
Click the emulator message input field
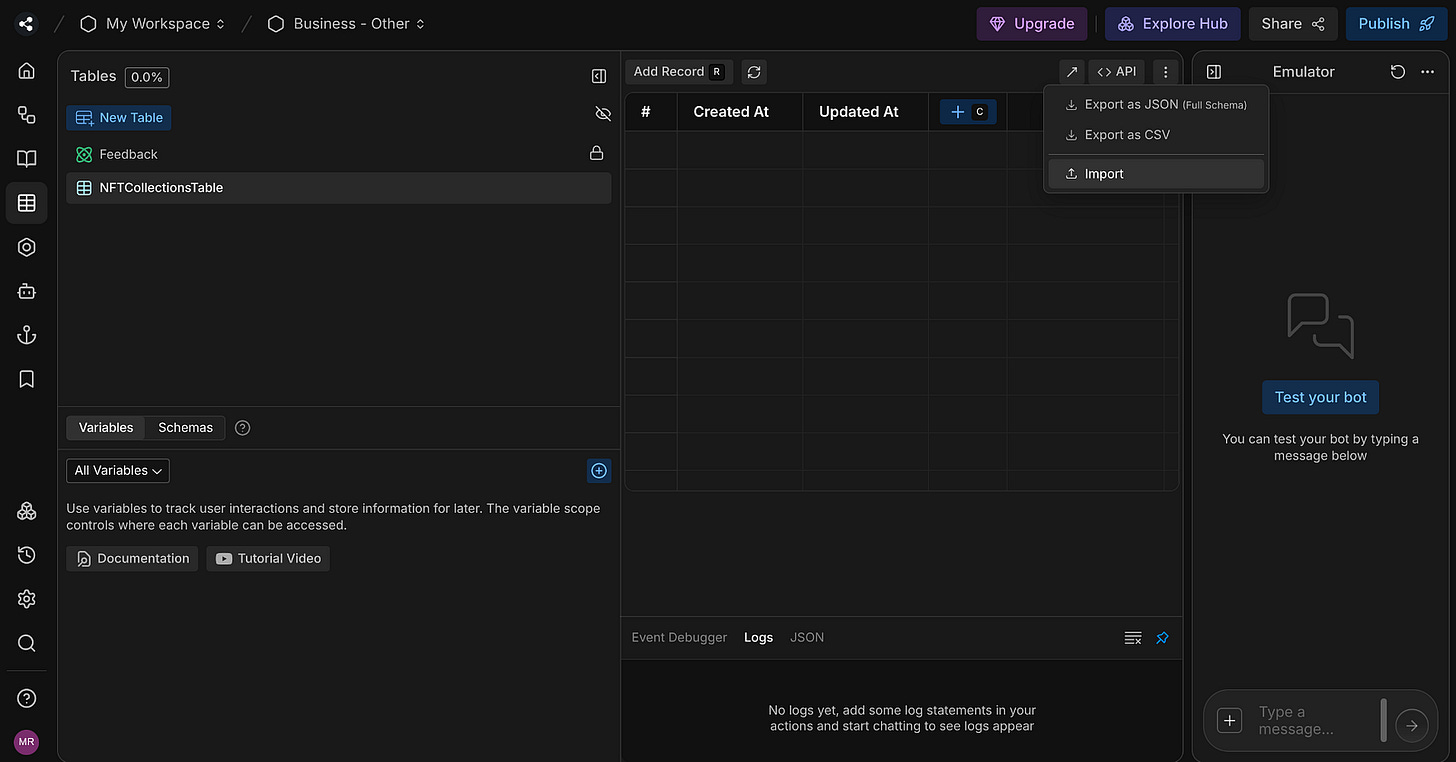coord(1314,720)
